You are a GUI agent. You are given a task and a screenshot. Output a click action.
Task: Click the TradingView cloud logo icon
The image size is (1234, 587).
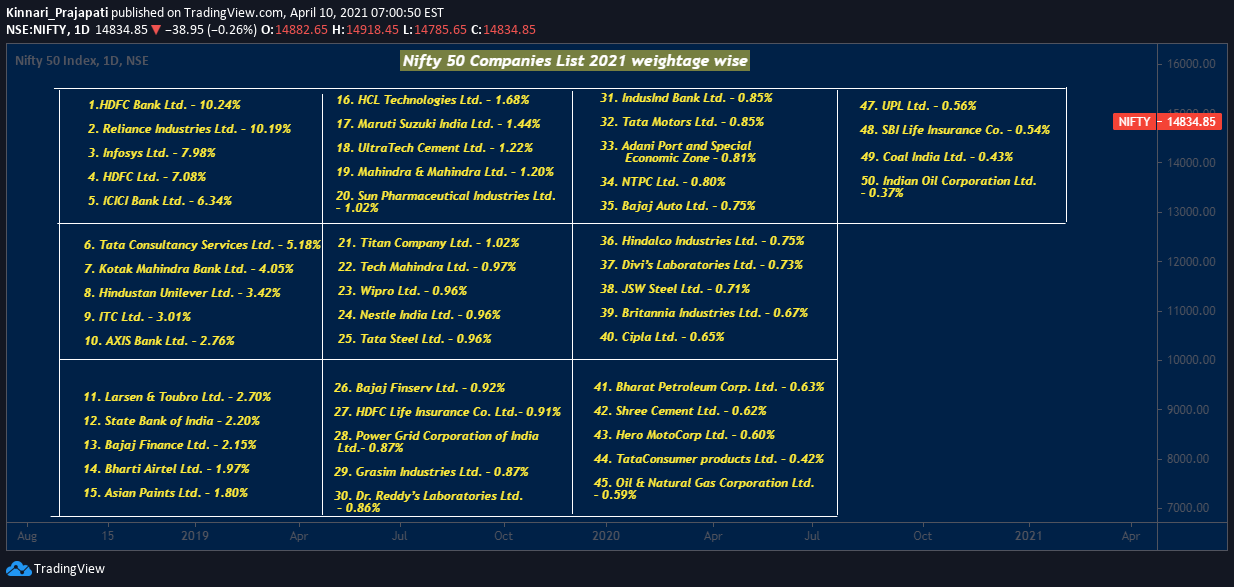tap(18, 569)
